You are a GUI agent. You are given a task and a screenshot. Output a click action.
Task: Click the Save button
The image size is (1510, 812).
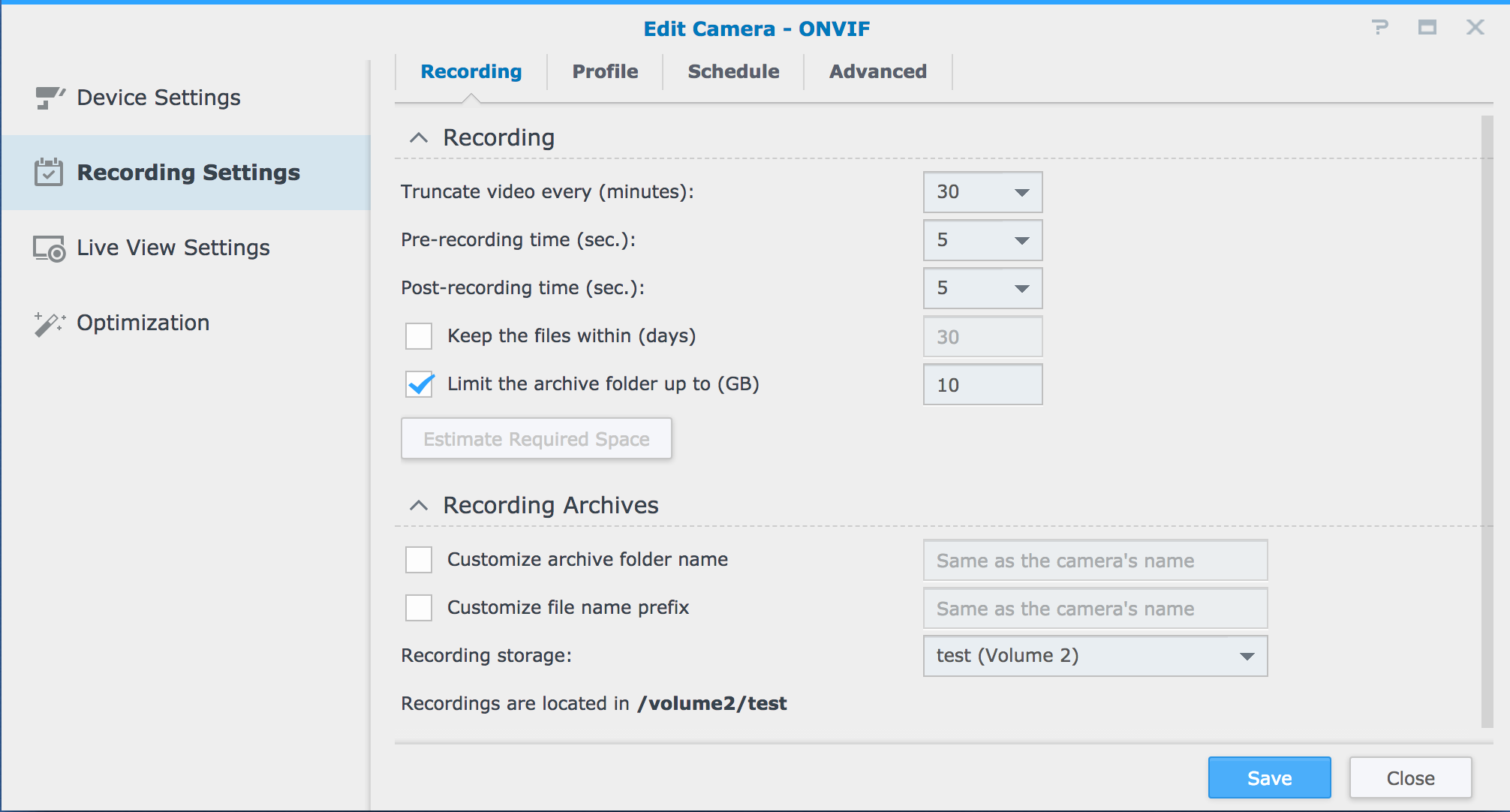pos(1269,777)
